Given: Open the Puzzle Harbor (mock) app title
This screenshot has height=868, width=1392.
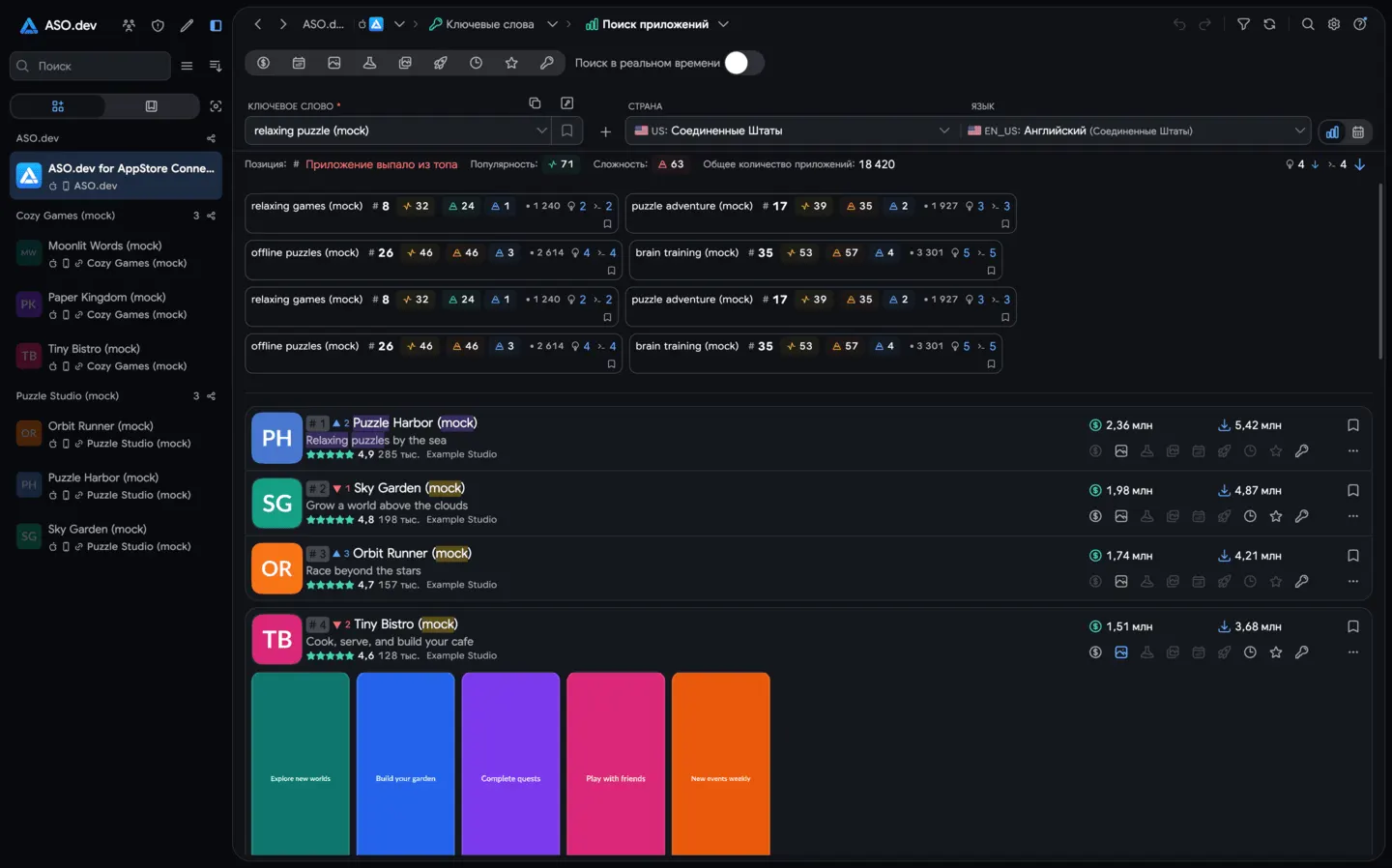Looking at the screenshot, I should pos(415,422).
